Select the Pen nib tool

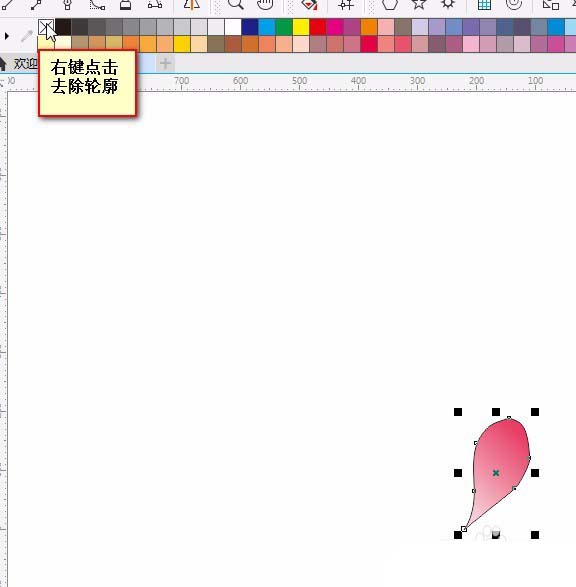67,4
